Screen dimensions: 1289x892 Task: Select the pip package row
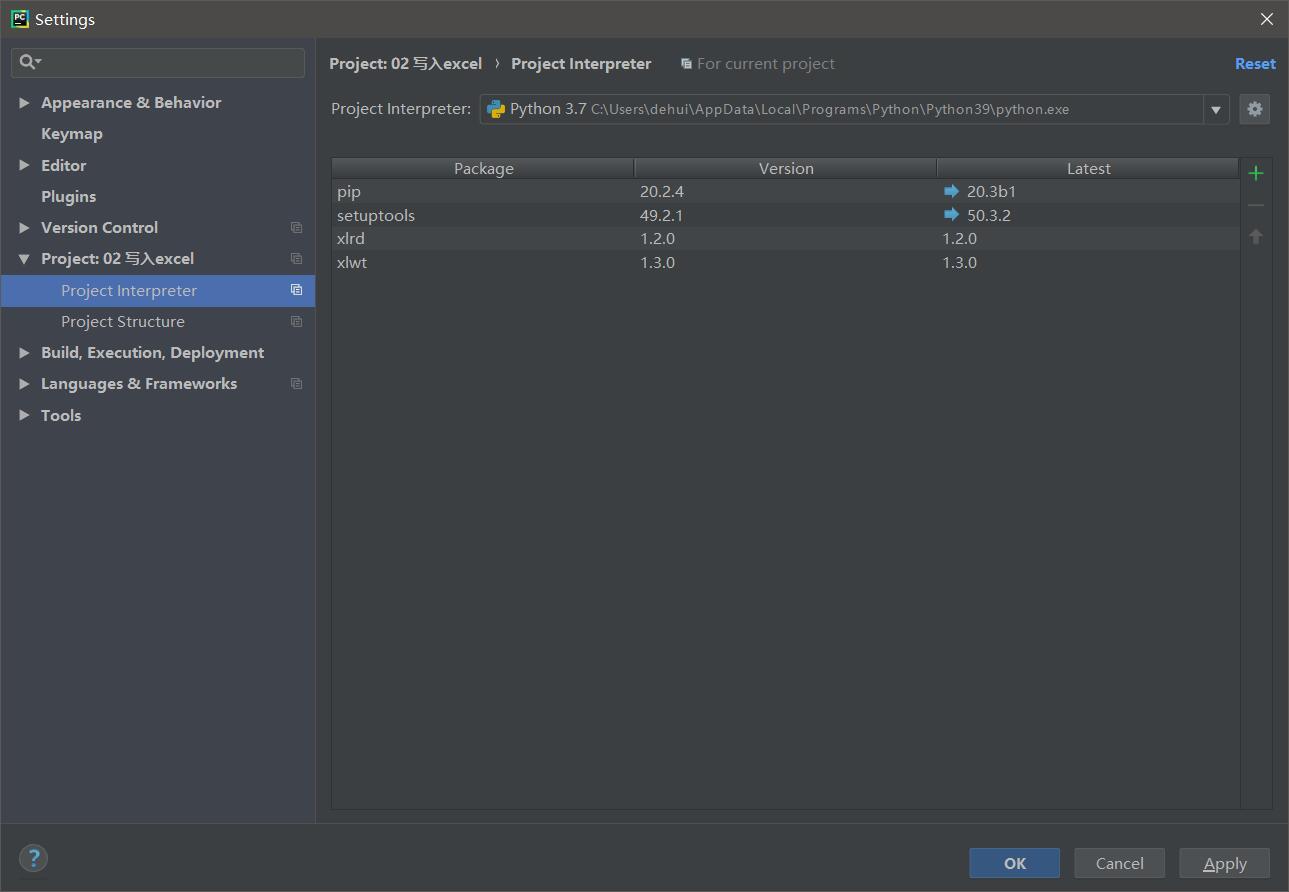point(785,191)
